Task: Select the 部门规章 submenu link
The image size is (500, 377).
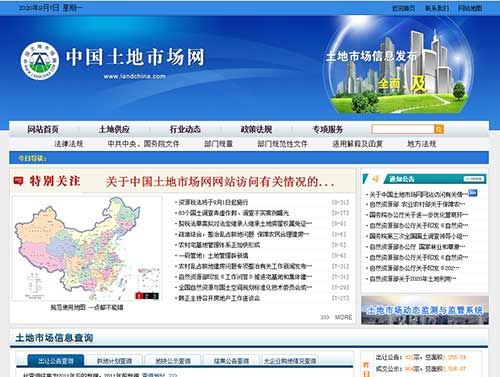Action: pos(219,144)
